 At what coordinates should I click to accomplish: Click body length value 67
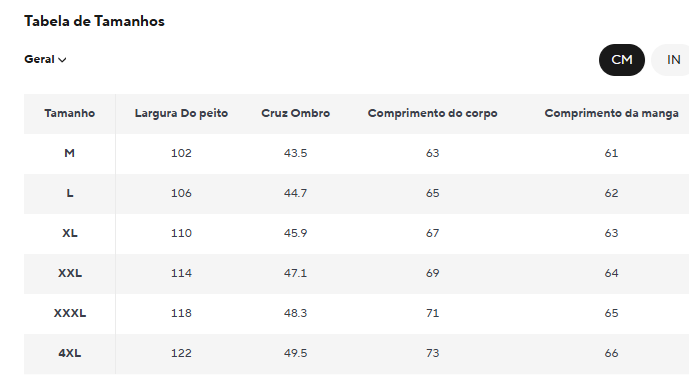pos(432,233)
